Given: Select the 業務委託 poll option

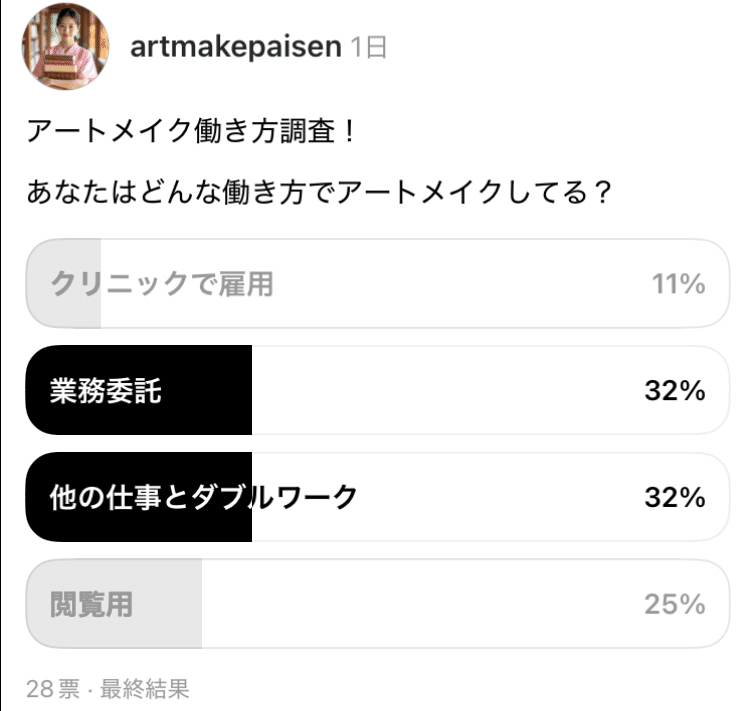Looking at the screenshot, I should click(105, 391).
